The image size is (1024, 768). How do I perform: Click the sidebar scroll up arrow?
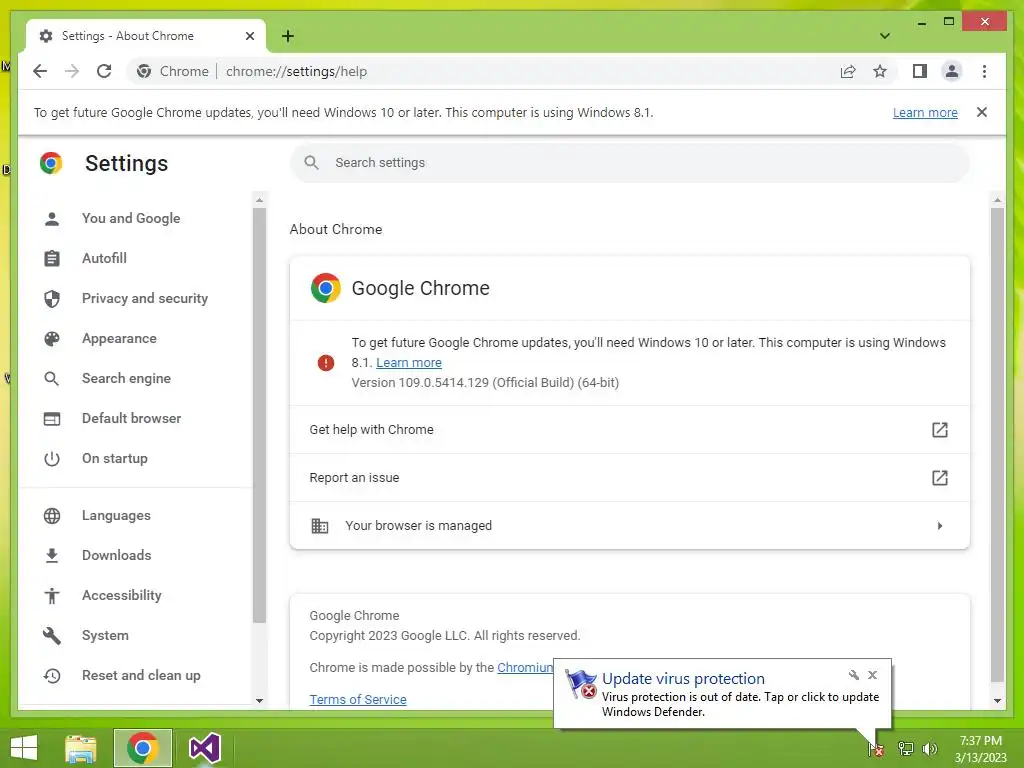pos(259,200)
